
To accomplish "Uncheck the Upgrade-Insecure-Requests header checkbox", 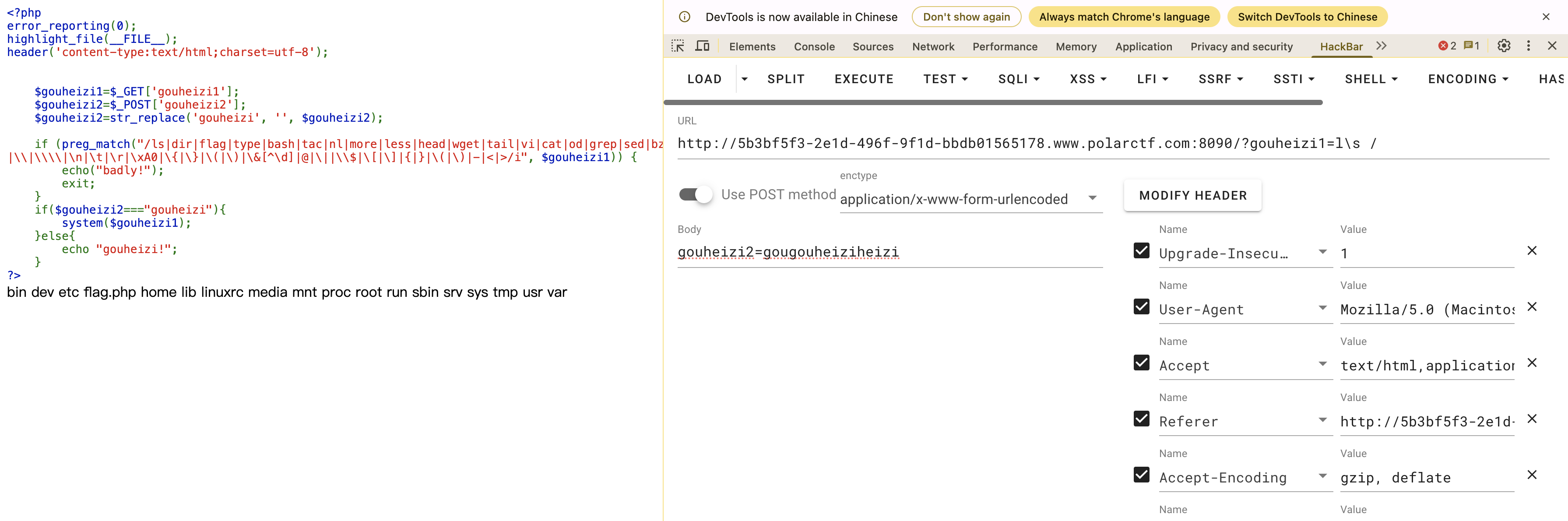I will [1141, 251].
